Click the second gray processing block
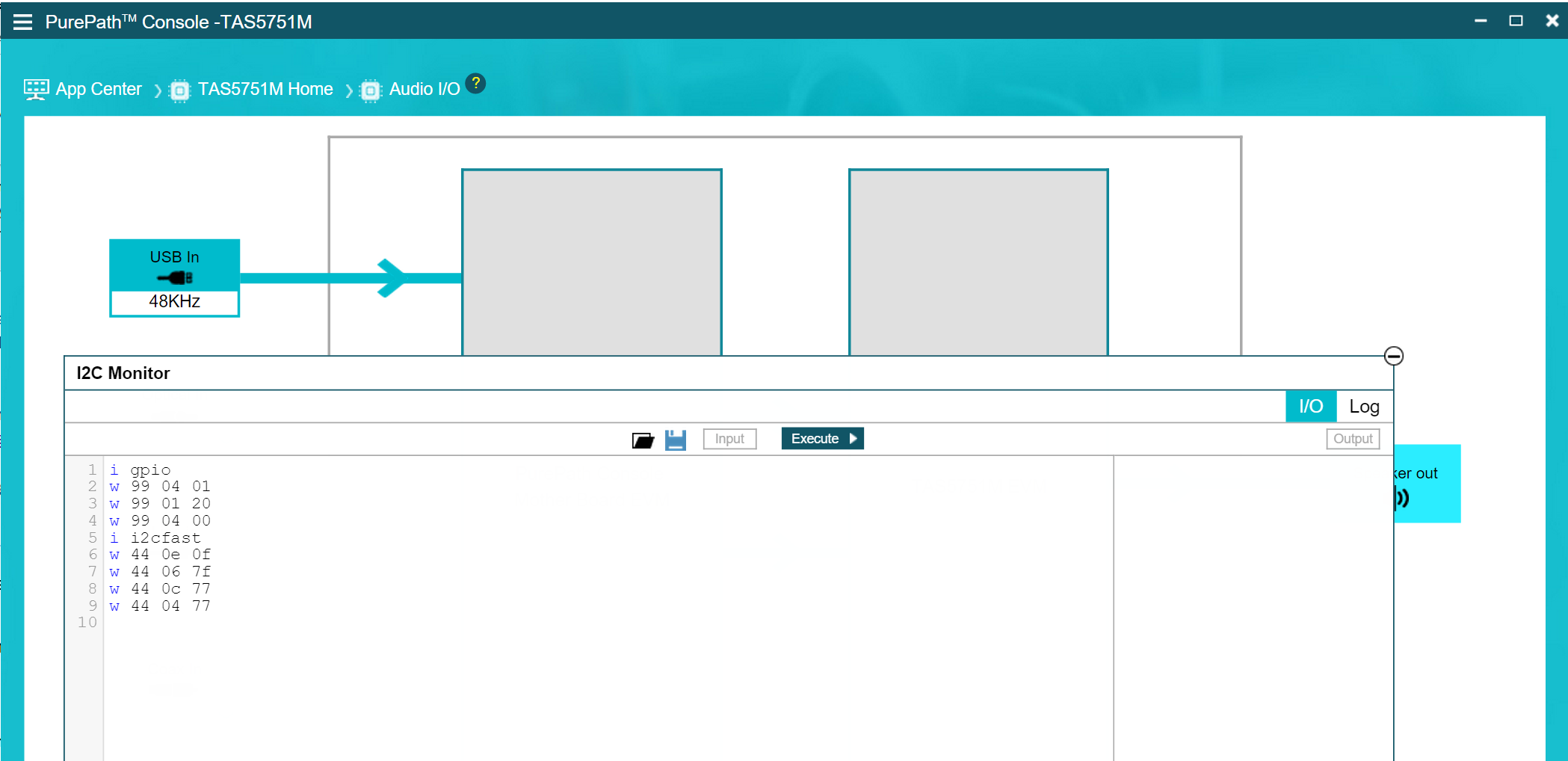This screenshot has width=1568, height=761. tap(978, 262)
